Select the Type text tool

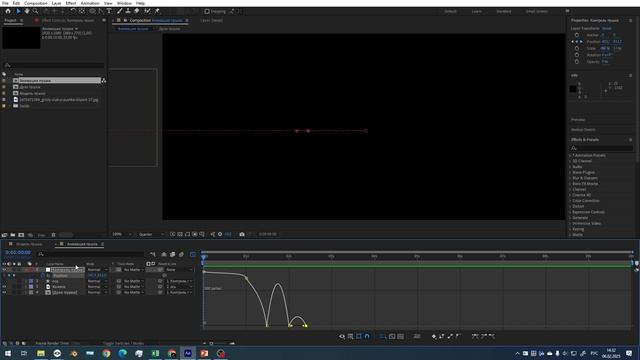[109, 11]
